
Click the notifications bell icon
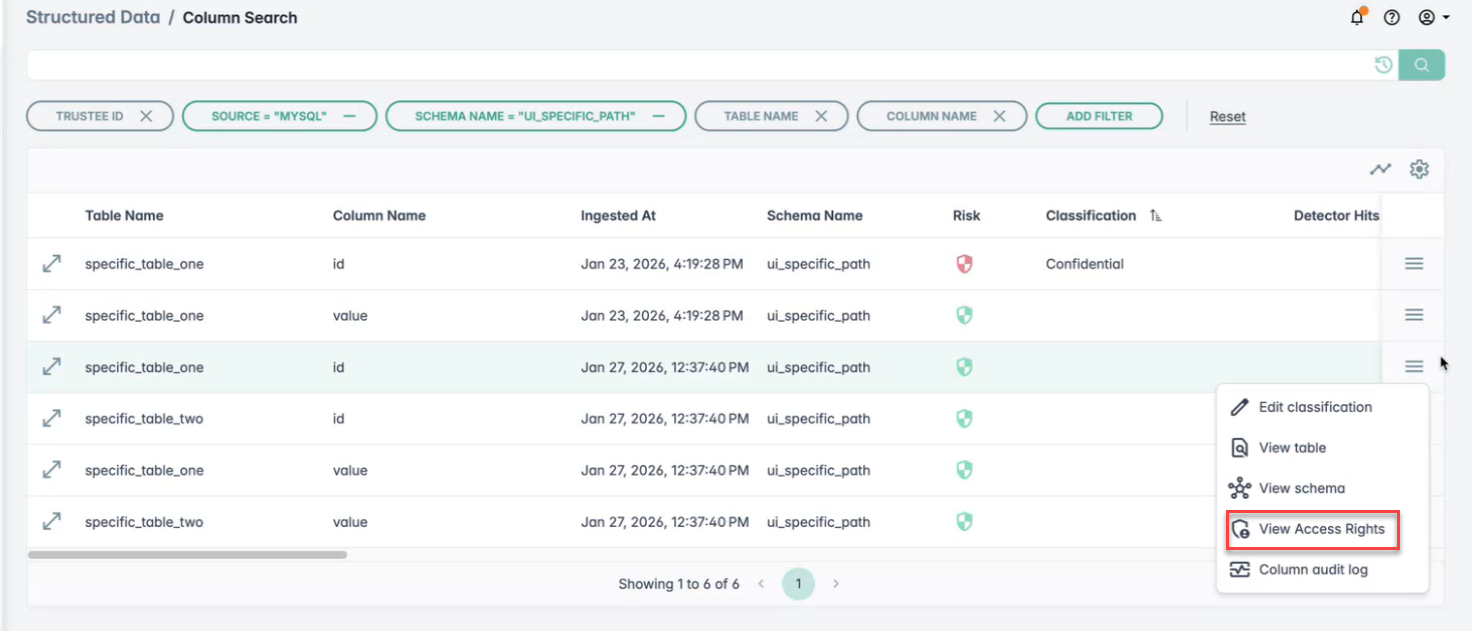tap(1357, 18)
